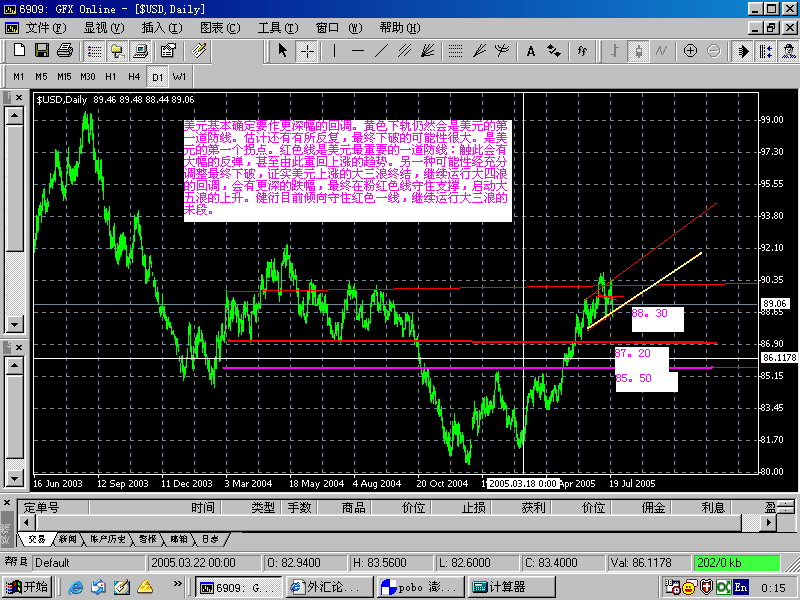Open the 插入(I) menu
The image size is (800, 600).
(162, 28)
